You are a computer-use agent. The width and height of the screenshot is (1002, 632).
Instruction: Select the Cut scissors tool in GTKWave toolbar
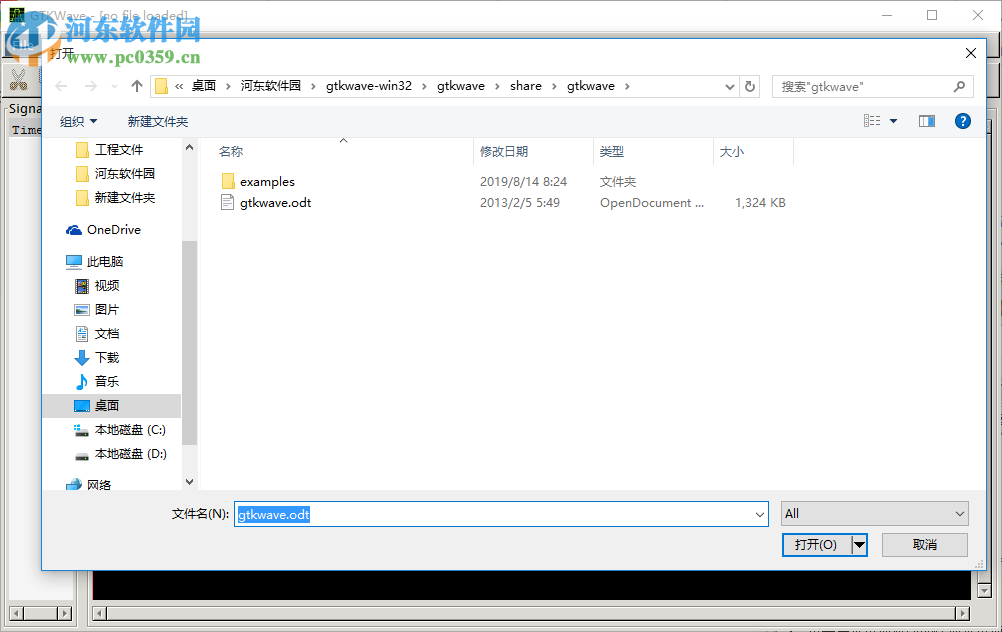[20, 78]
